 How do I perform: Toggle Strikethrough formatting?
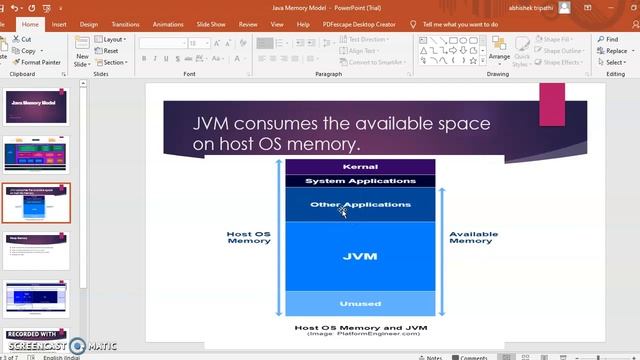188,59
